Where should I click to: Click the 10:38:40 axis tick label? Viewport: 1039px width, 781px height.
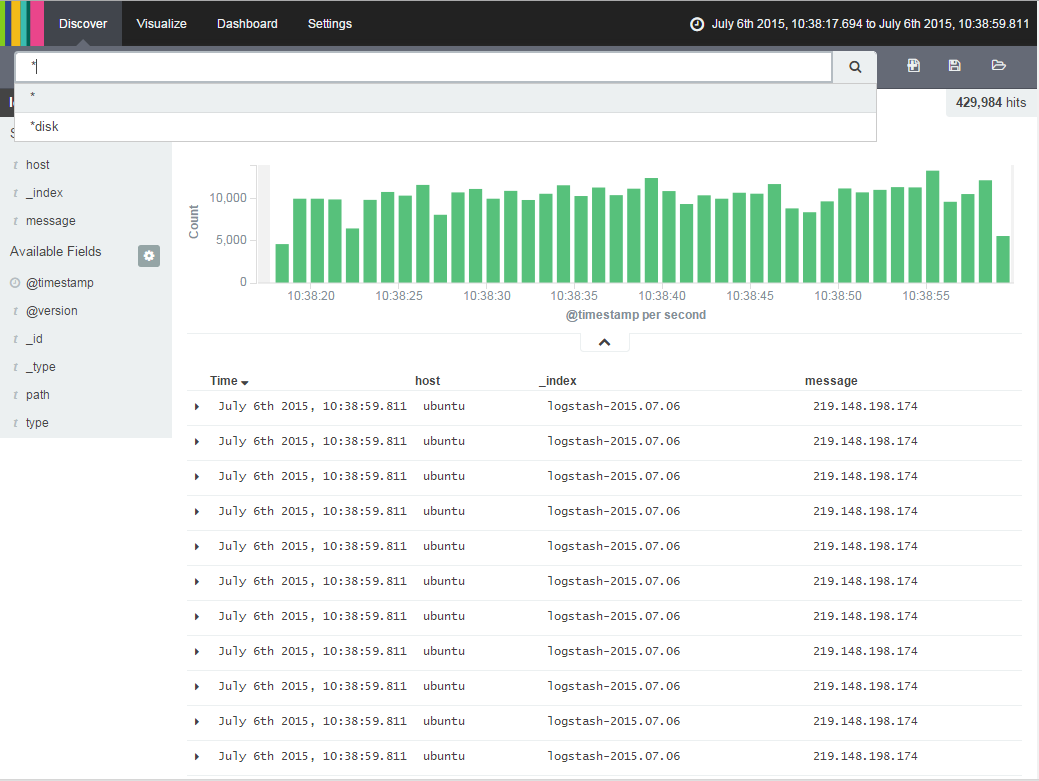click(662, 296)
